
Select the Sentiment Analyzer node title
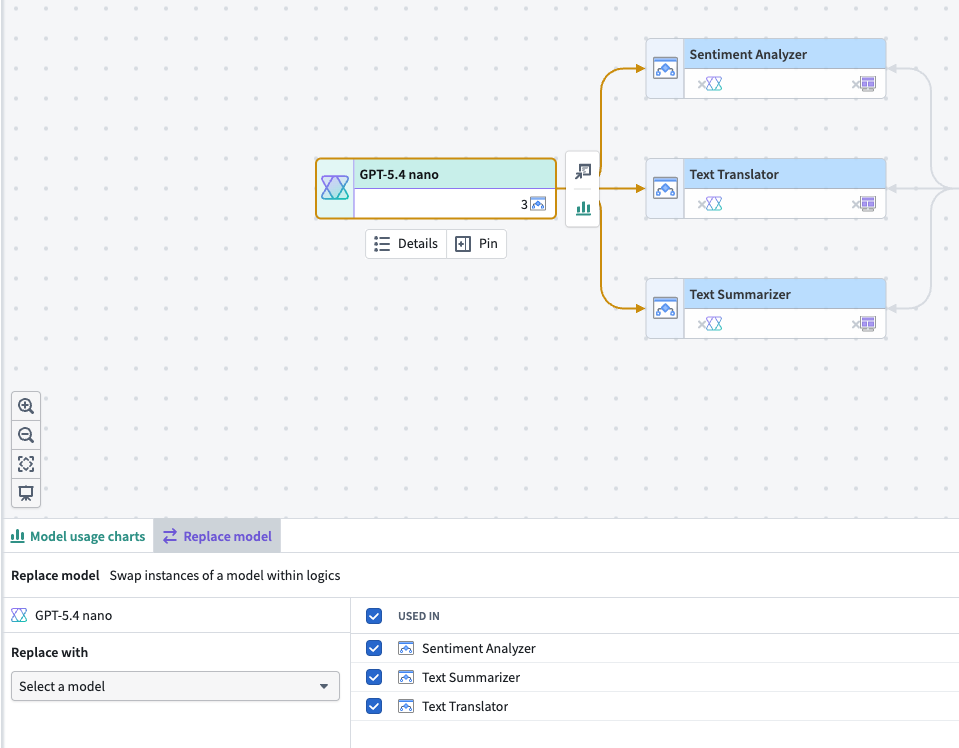[x=748, y=54]
